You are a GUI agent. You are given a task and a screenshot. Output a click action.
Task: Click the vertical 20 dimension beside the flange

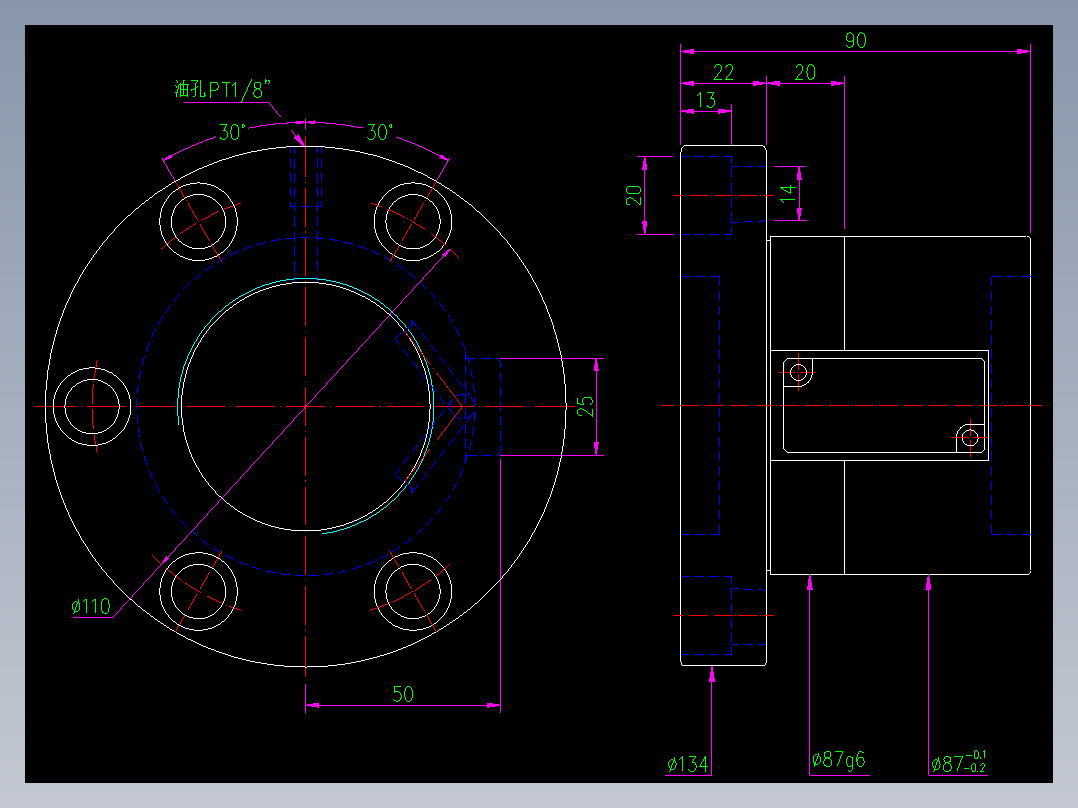[x=634, y=195]
